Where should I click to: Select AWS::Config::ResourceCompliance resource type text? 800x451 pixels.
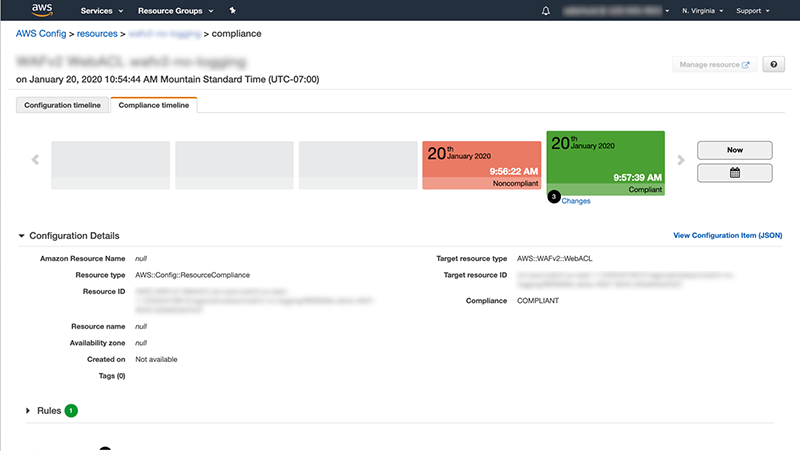coord(192,275)
